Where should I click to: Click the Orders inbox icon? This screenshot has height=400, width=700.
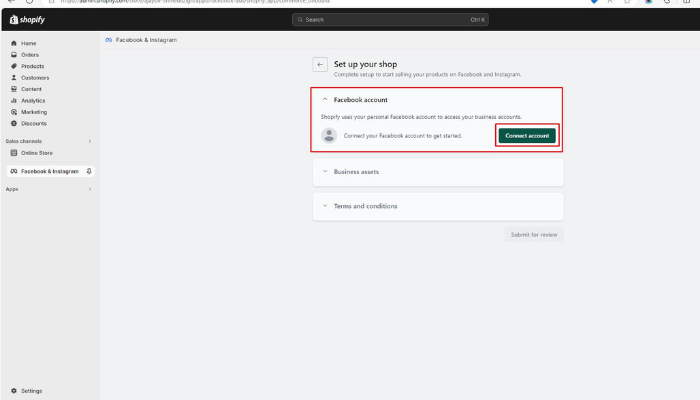click(14, 55)
